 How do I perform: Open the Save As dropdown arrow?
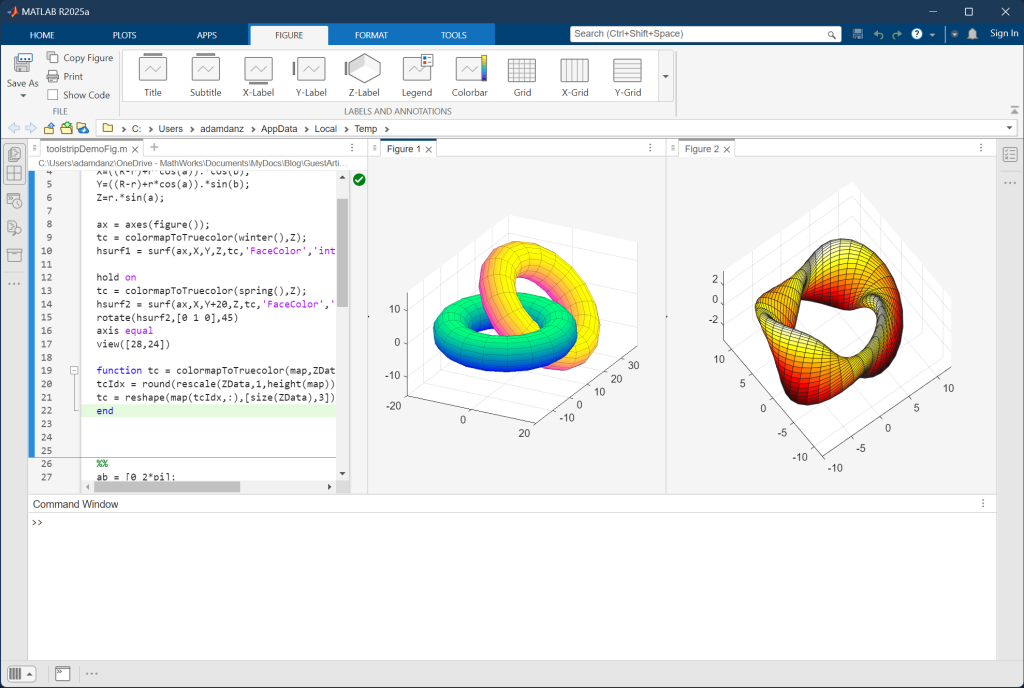click(22, 96)
